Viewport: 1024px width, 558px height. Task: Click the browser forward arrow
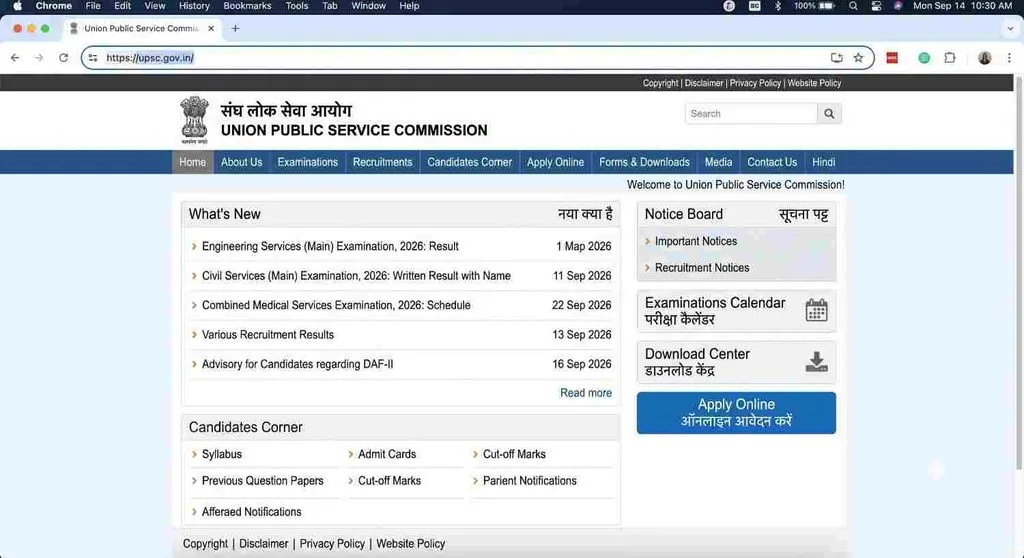[39, 57]
